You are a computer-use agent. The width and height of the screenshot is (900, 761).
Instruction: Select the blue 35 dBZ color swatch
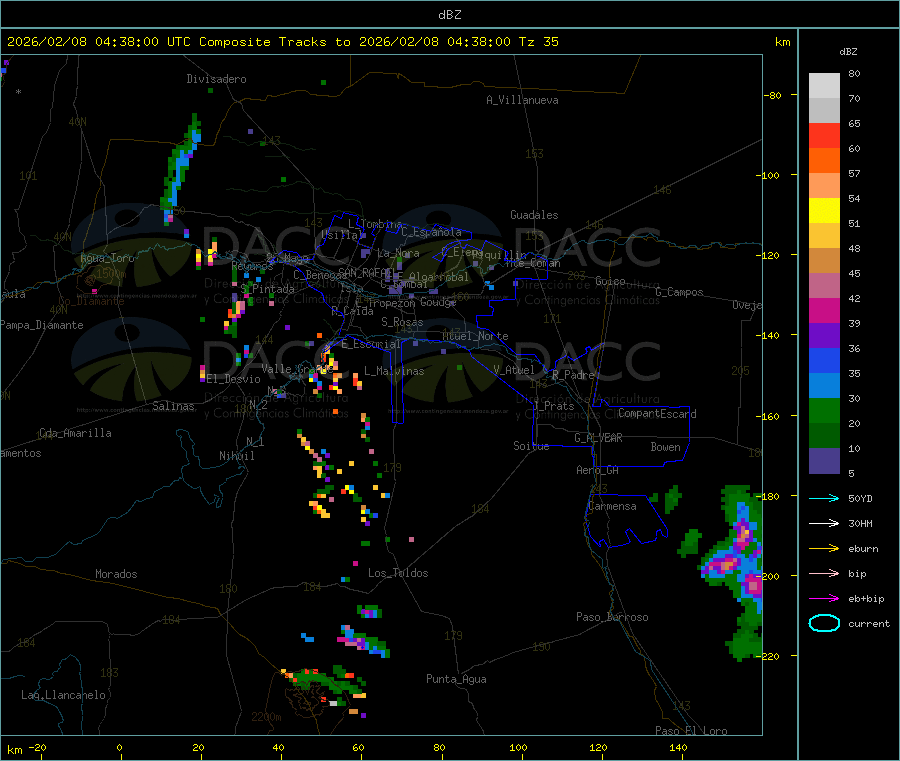click(x=824, y=361)
